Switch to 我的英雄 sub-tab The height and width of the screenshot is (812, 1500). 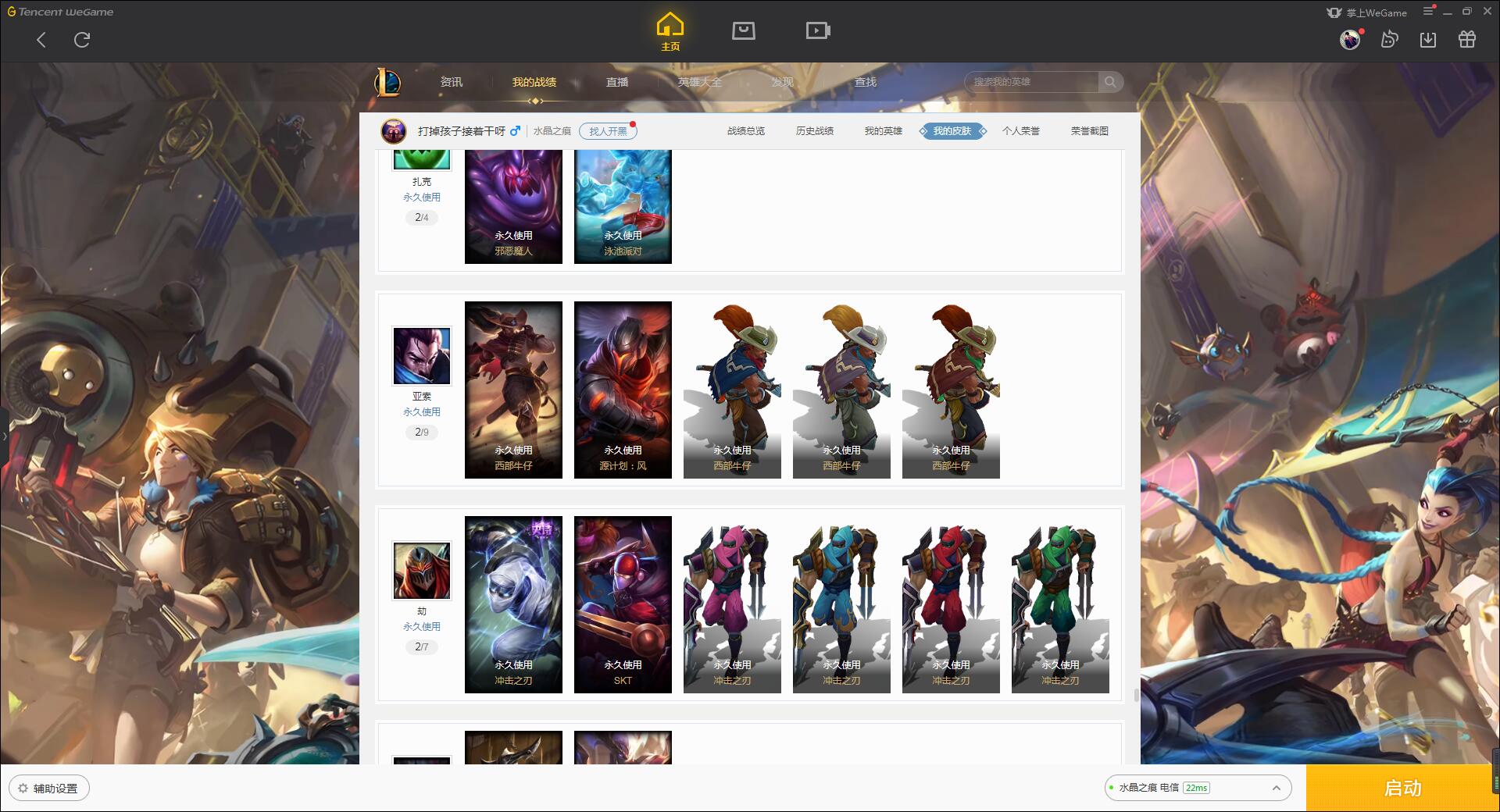click(x=884, y=131)
